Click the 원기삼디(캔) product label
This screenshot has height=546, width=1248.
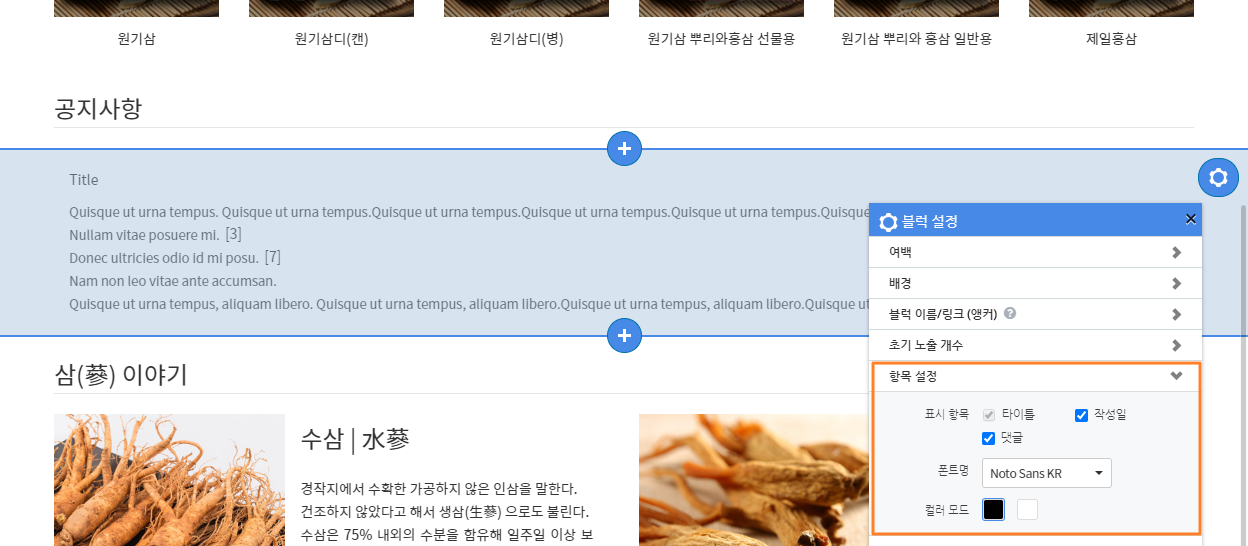click(x=332, y=40)
